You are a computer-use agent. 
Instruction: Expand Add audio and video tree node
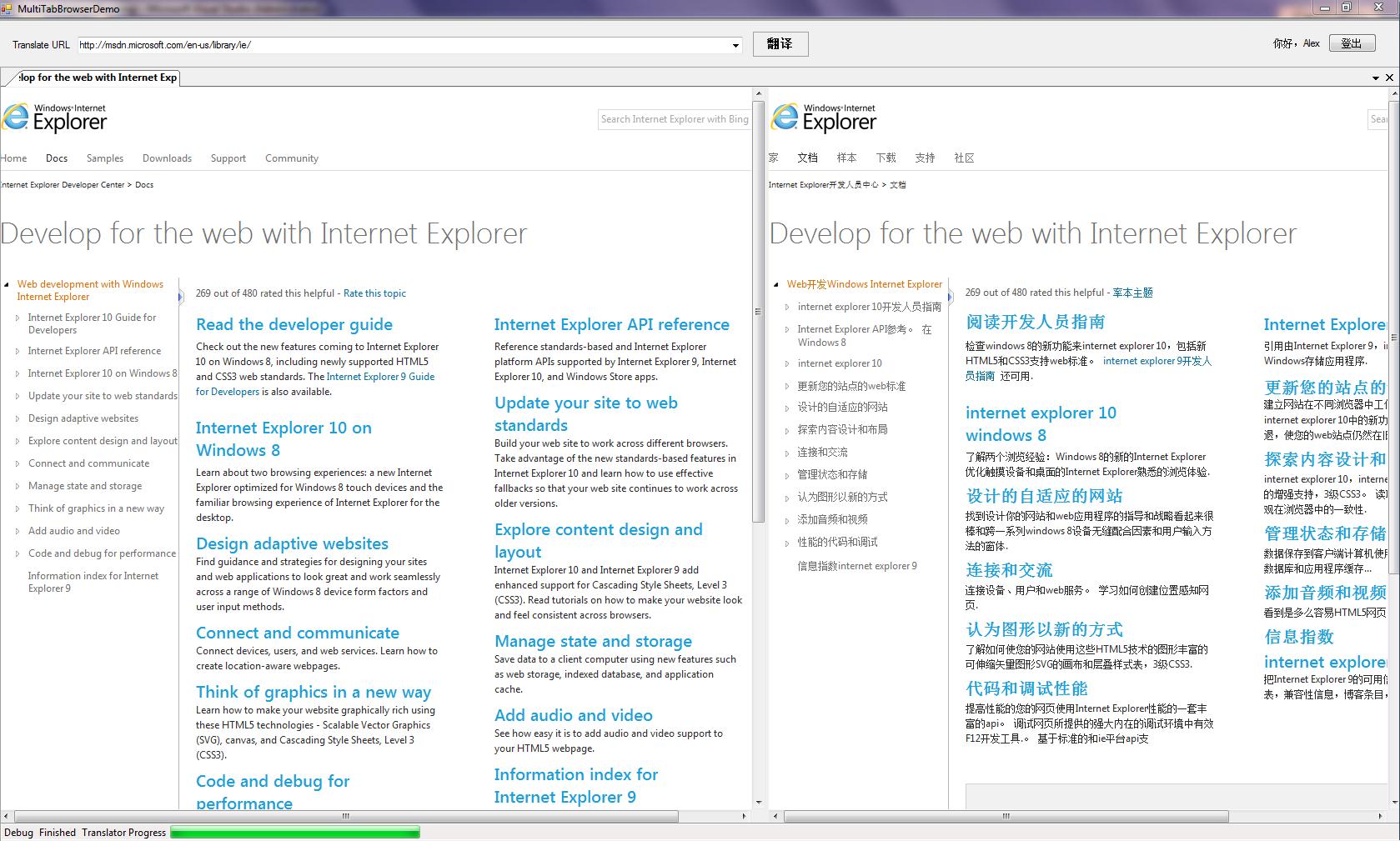[x=18, y=531]
